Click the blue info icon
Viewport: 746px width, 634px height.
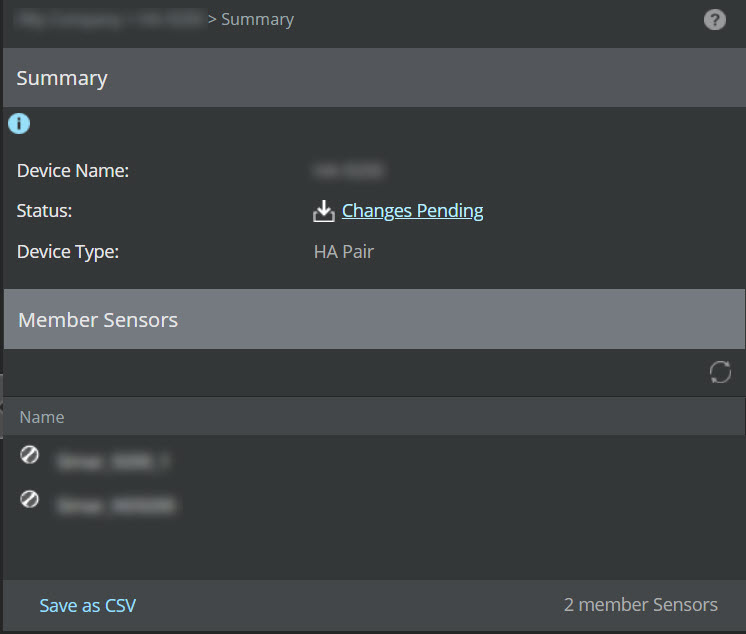19,124
